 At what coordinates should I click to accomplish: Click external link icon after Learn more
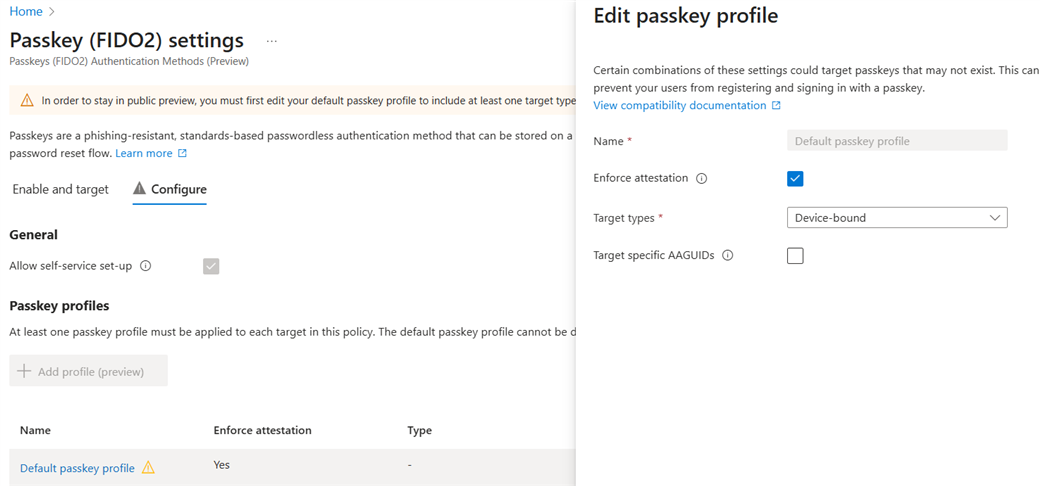[182, 153]
